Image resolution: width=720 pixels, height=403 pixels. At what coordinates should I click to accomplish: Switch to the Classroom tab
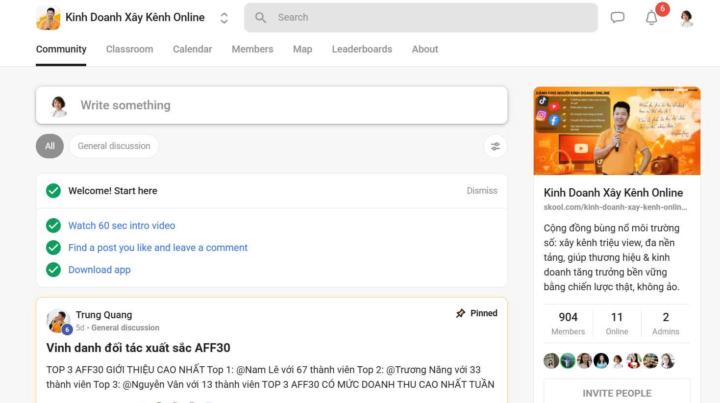pyautogui.click(x=129, y=49)
